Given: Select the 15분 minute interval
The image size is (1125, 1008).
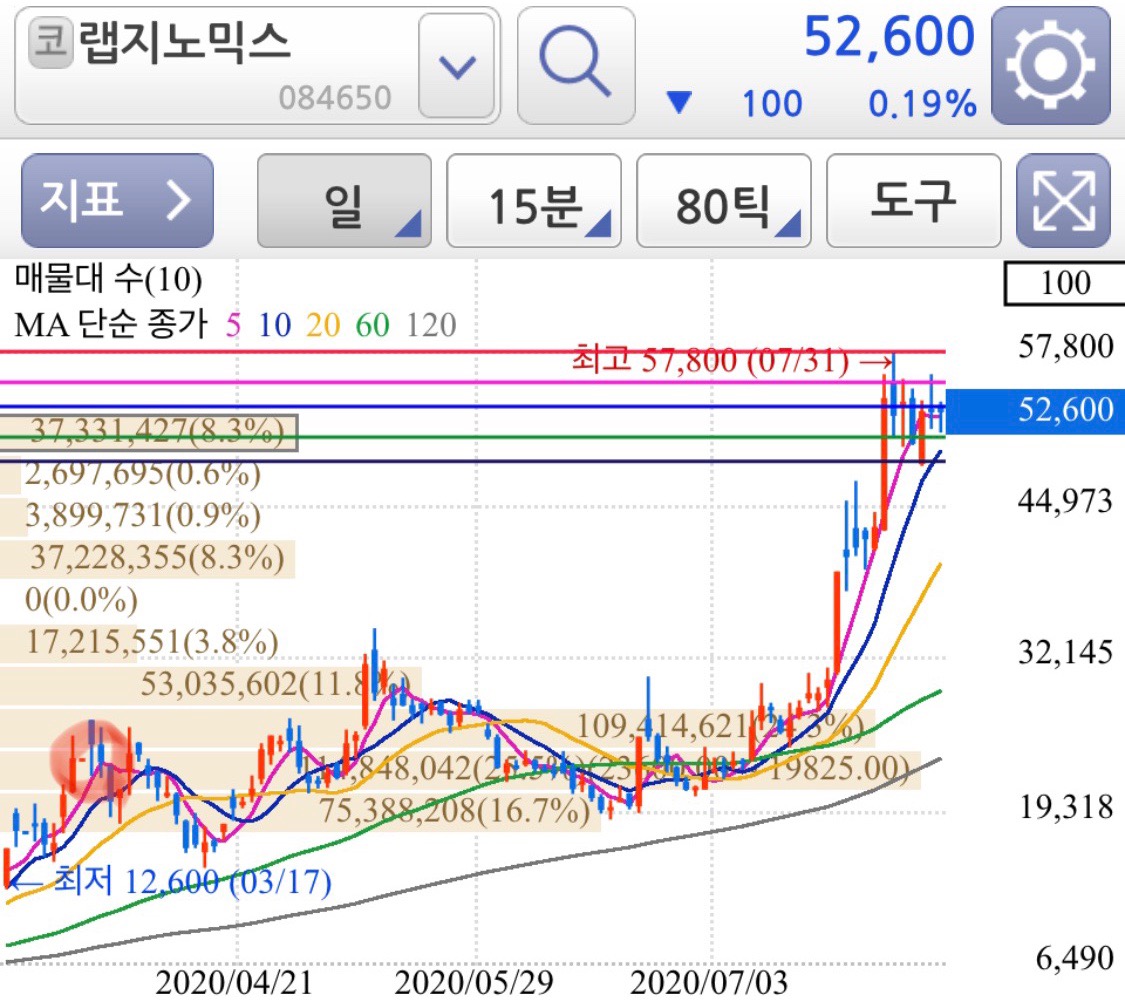Looking at the screenshot, I should [x=534, y=201].
